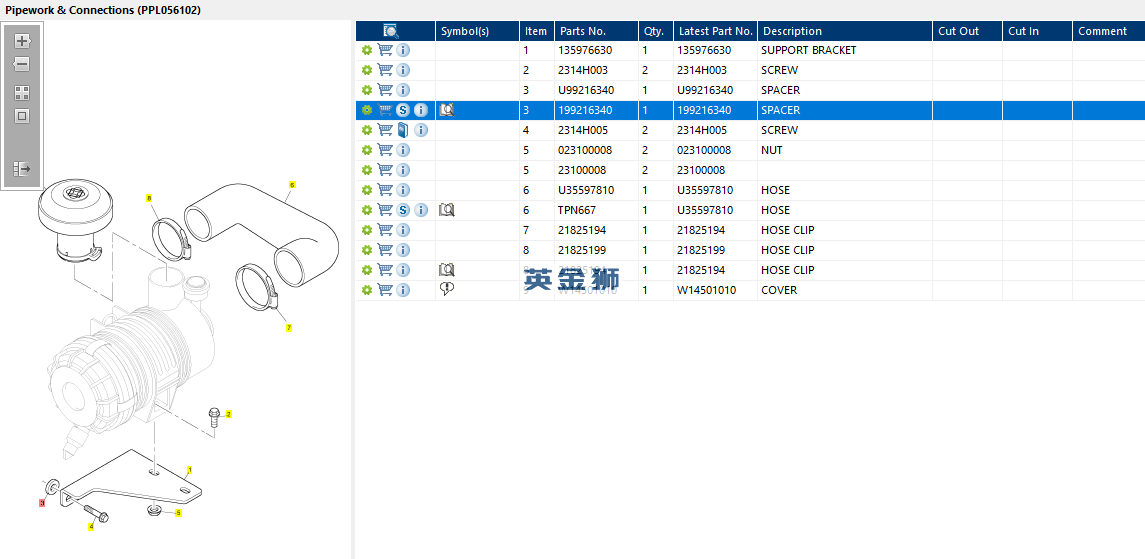Sort by the Item column header
This screenshot has width=1145, height=559.
coord(537,31)
